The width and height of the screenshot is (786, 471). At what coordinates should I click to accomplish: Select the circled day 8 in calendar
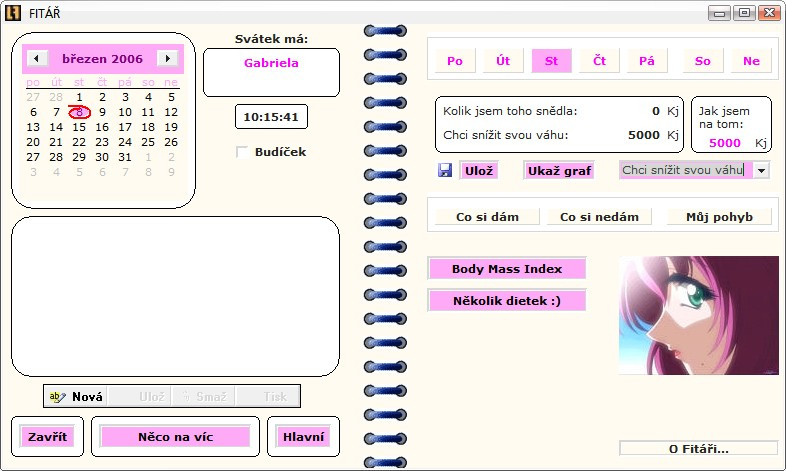79,112
